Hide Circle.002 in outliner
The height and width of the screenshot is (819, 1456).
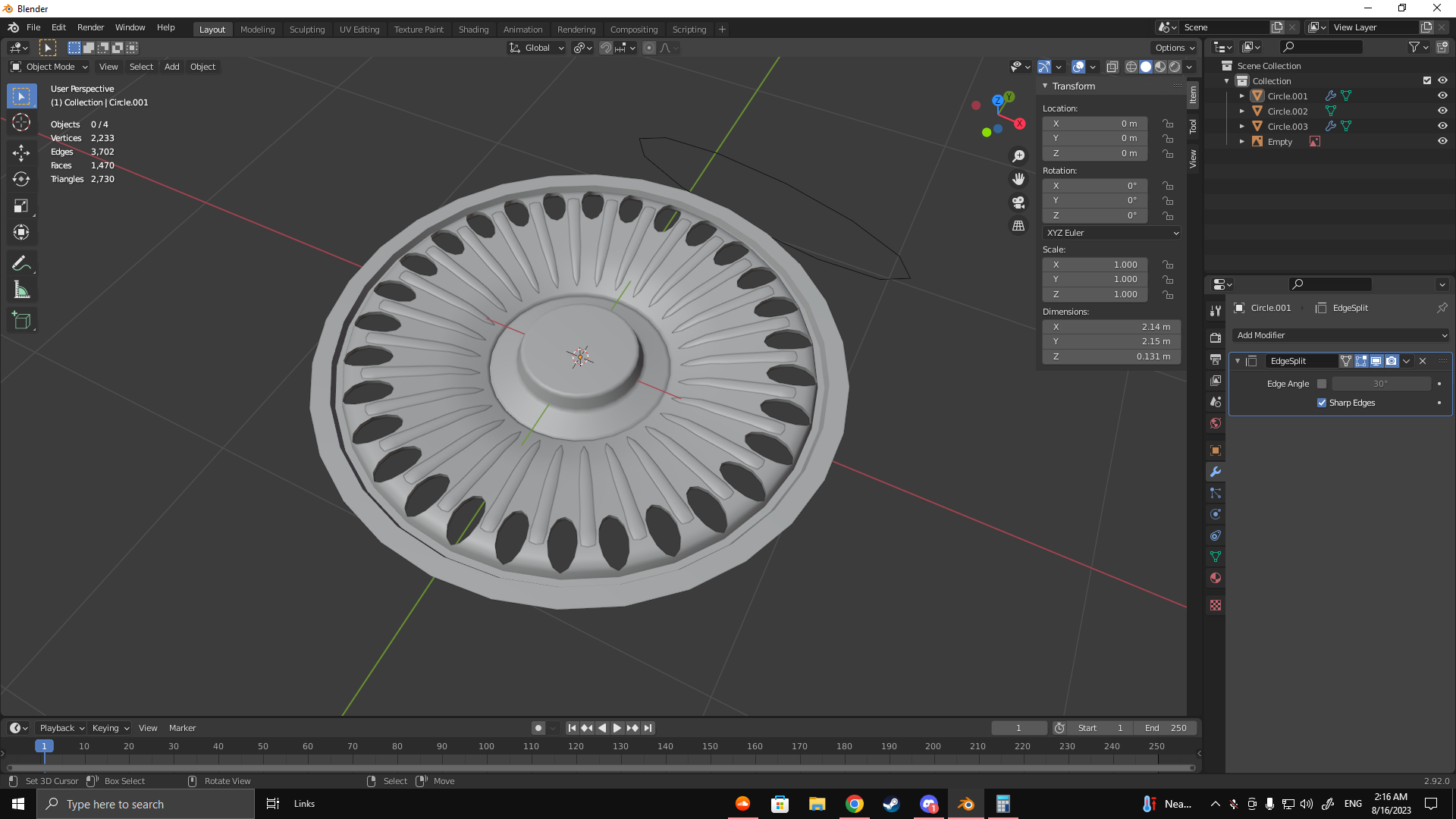(1442, 111)
